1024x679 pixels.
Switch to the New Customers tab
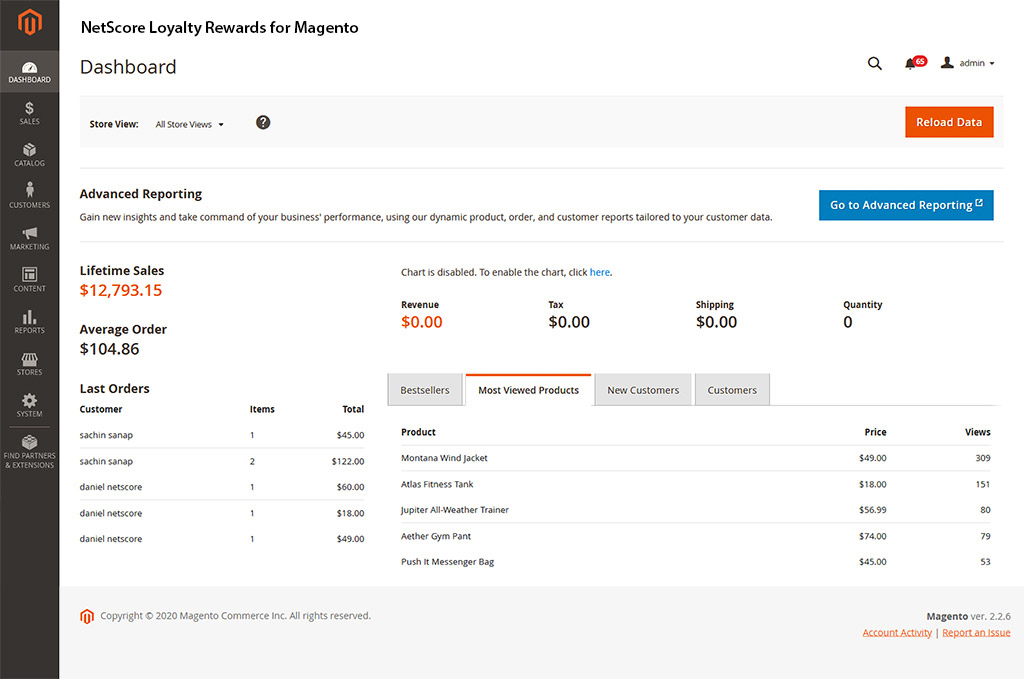(x=643, y=390)
